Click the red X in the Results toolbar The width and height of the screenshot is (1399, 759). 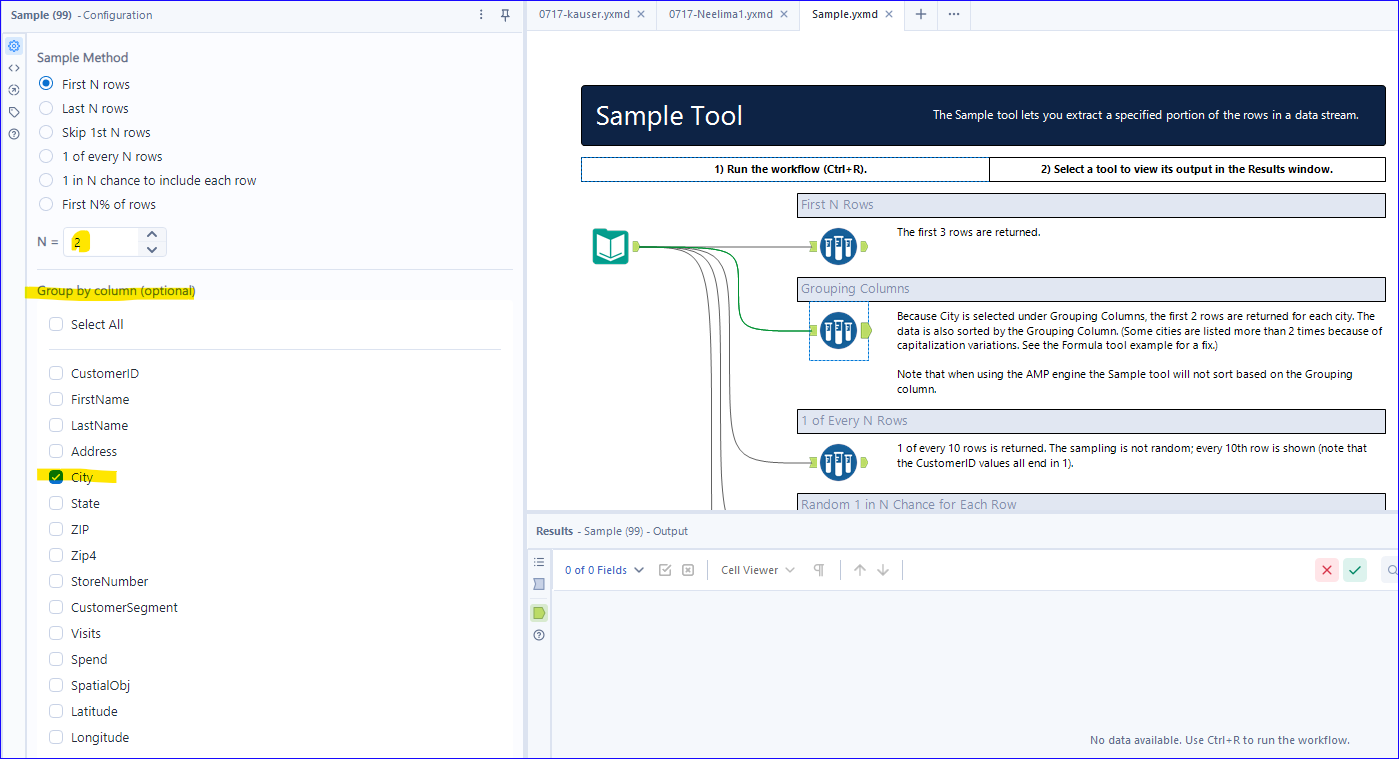pyautogui.click(x=1326, y=569)
